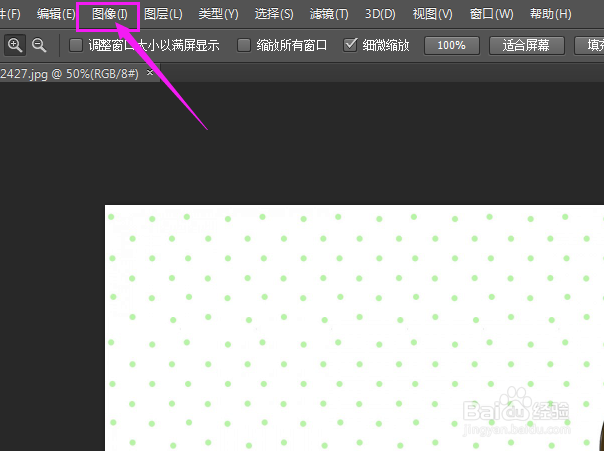Select the zoom in magnifier icon

click(15, 45)
